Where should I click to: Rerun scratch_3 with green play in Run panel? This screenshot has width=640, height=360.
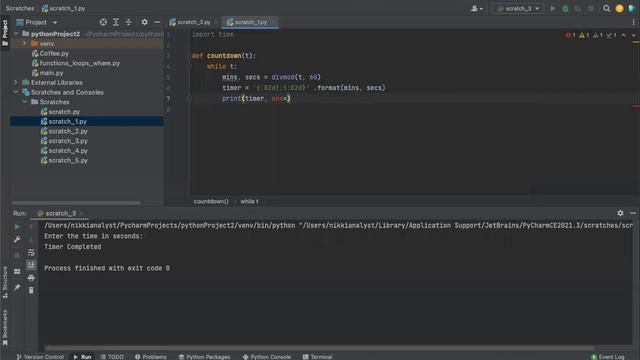(17, 227)
